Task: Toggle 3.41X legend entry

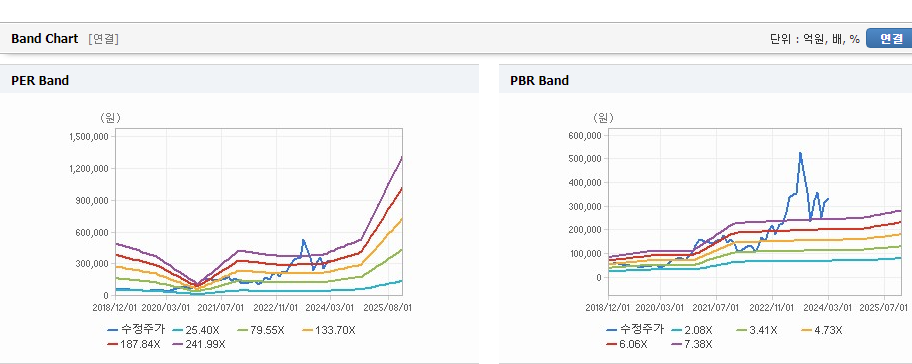Action: 756,330
